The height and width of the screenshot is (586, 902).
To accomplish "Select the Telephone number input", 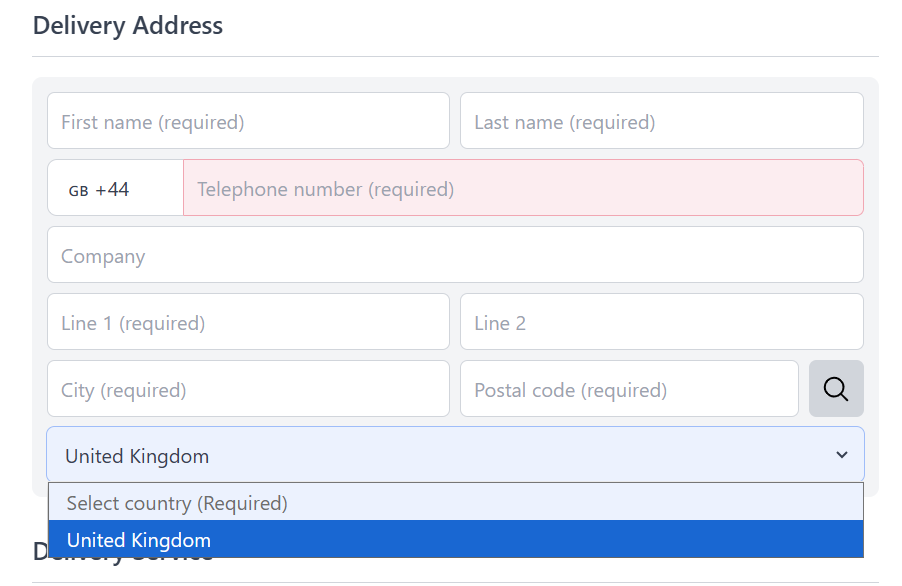I will pyautogui.click(x=522, y=189).
